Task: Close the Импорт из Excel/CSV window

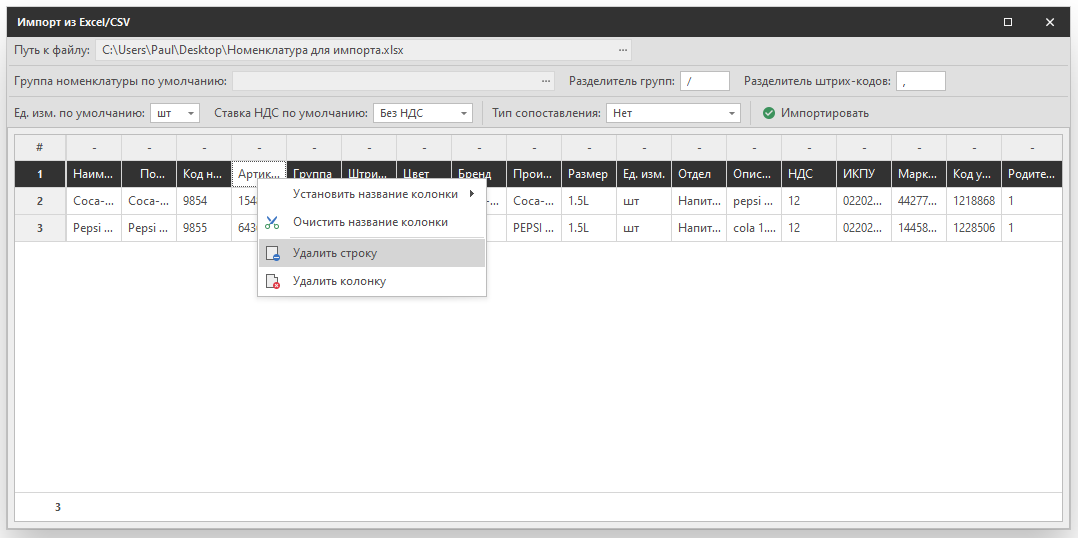Action: [x=1050, y=21]
